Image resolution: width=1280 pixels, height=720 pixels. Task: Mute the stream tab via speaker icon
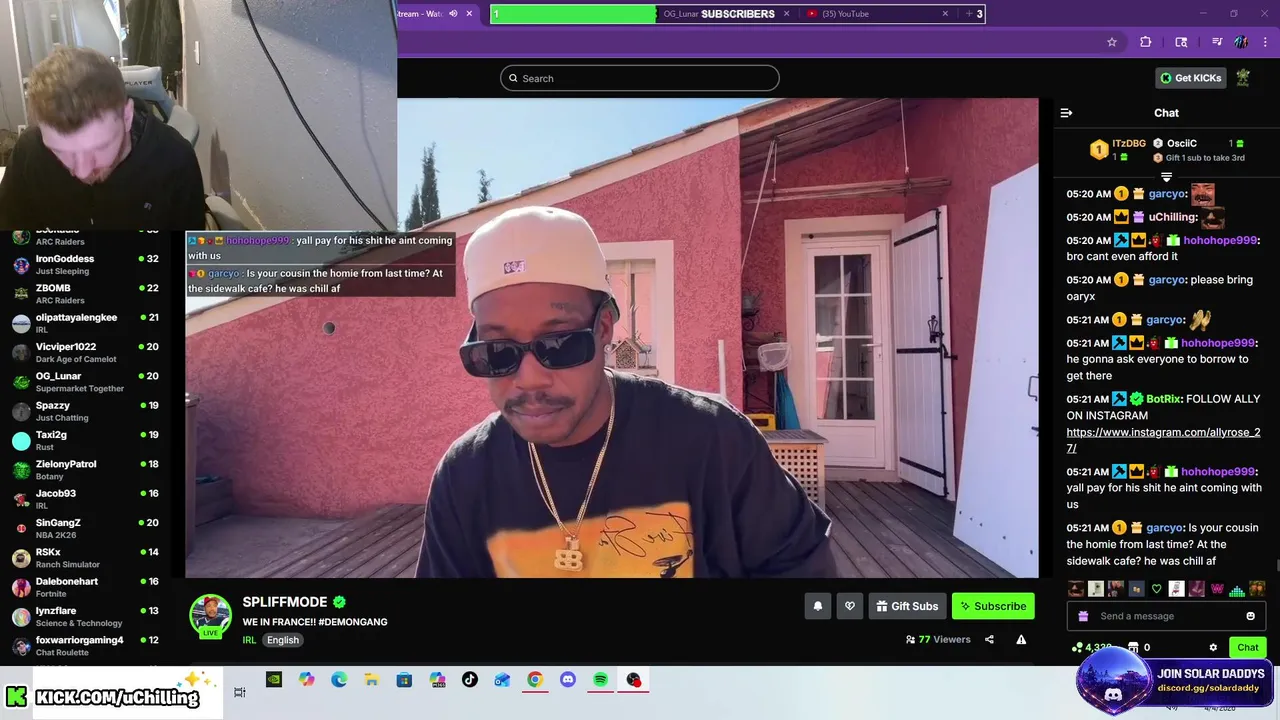point(453,14)
